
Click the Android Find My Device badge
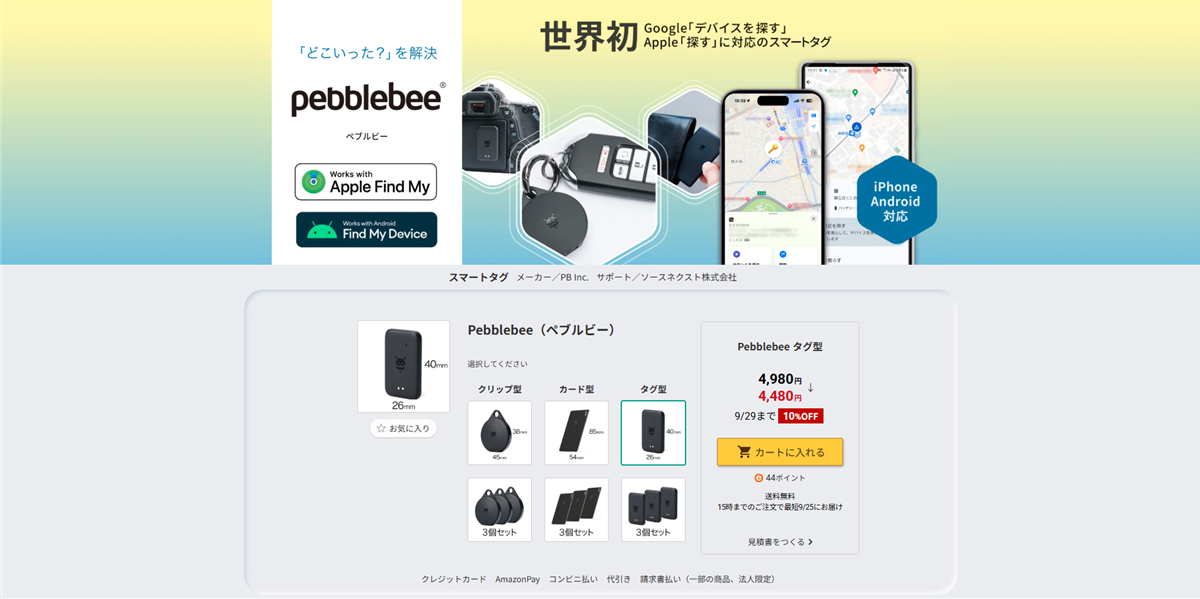366,229
